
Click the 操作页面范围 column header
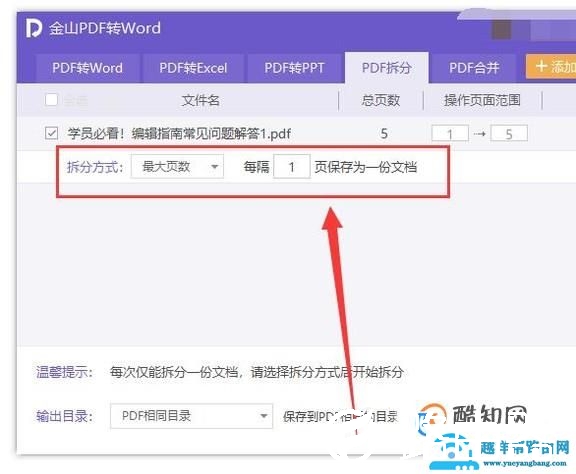(x=482, y=100)
